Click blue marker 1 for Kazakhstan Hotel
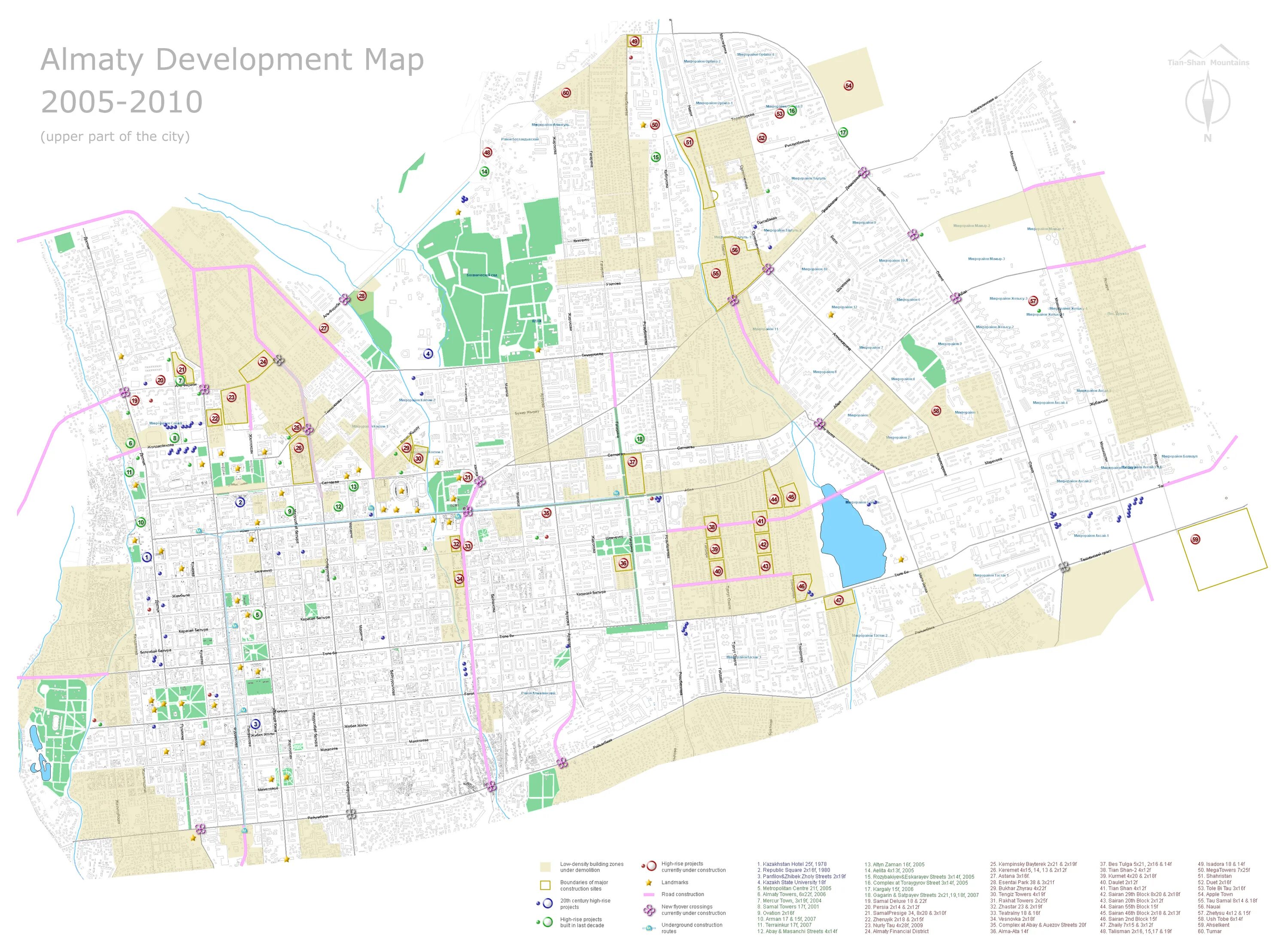The height and width of the screenshot is (951, 1288). tap(147, 557)
